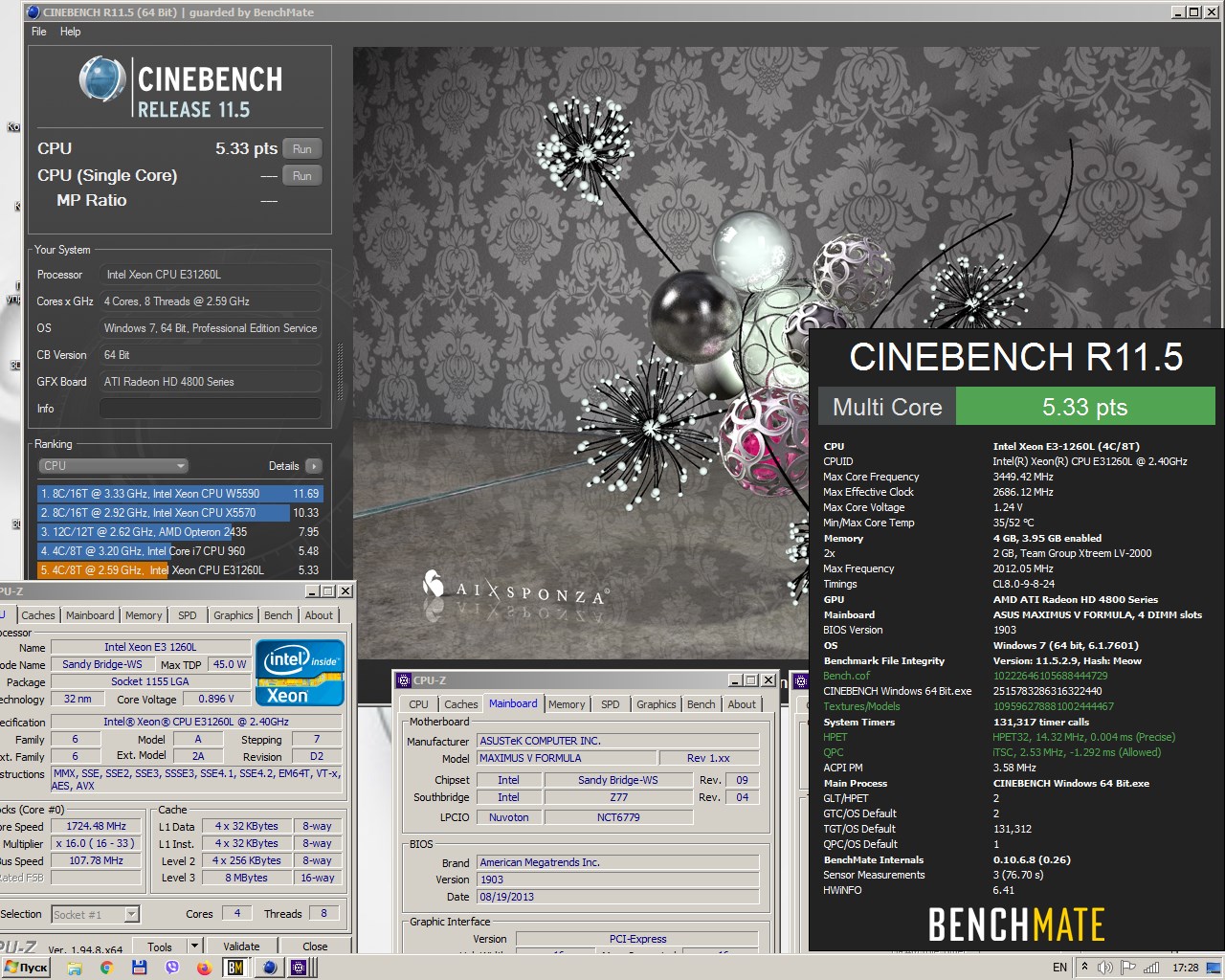Viewport: 1225px width, 980px height.
Task: Click the Validate button in CPU-Z
Action: [x=241, y=946]
